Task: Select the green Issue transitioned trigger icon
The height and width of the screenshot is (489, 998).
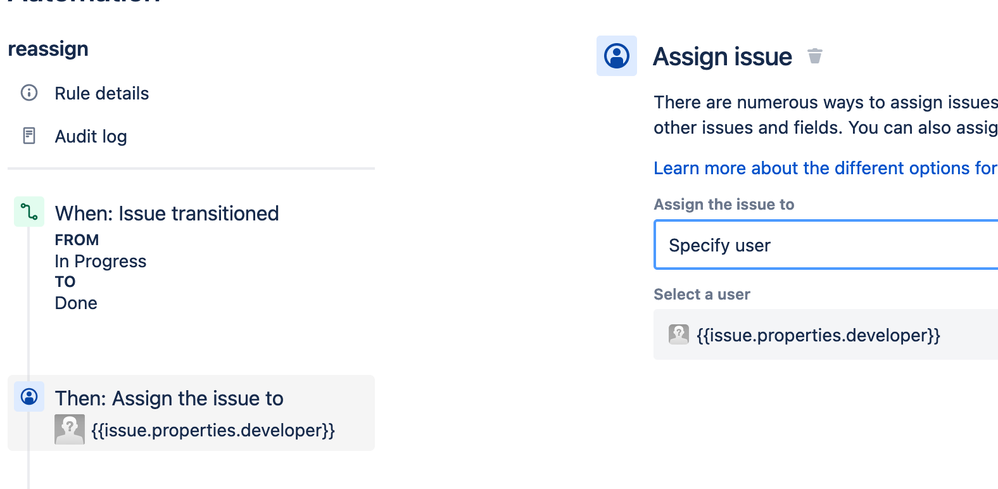Action: (x=29, y=211)
